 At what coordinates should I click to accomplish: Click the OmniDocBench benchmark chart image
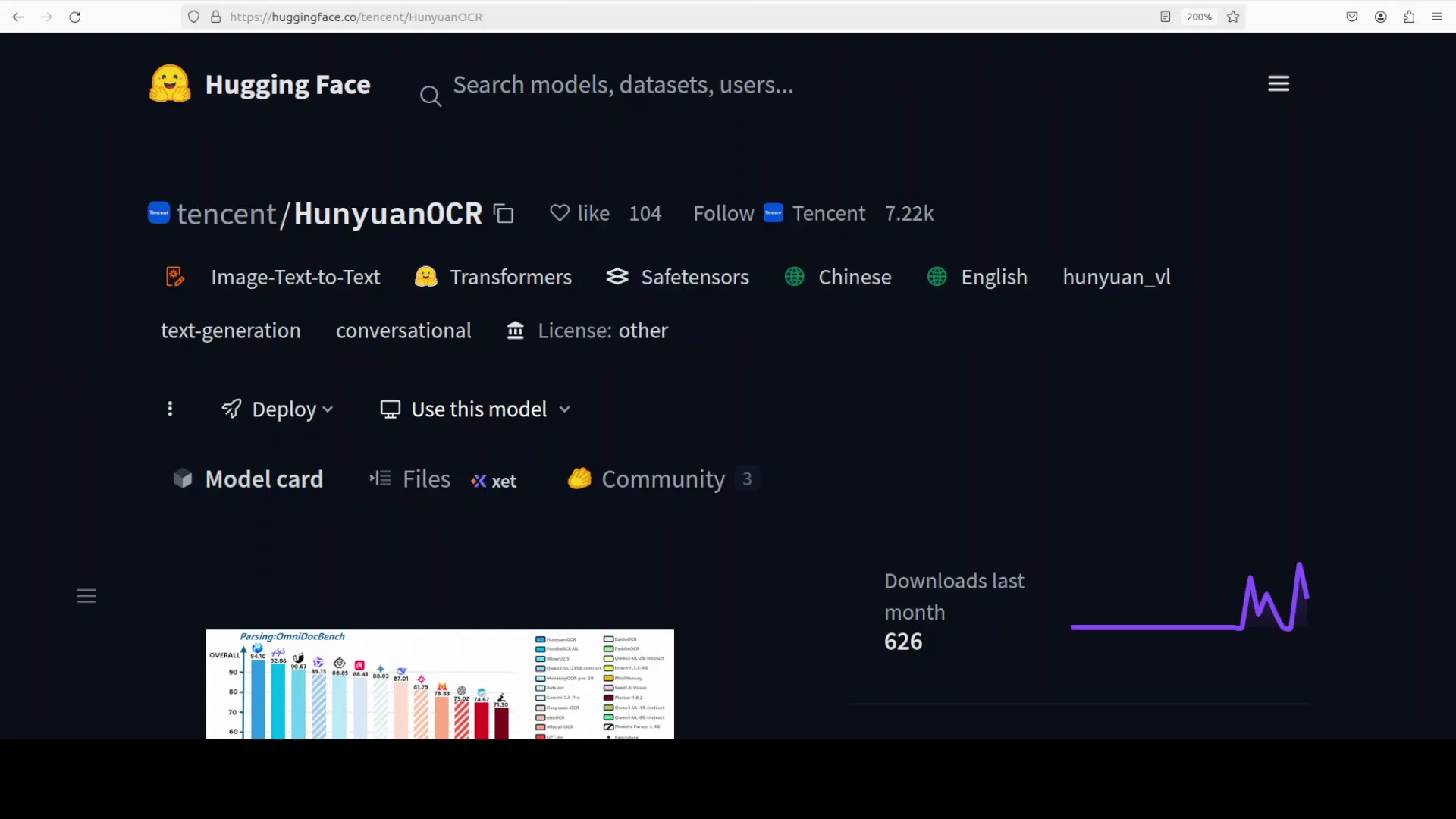tap(440, 682)
